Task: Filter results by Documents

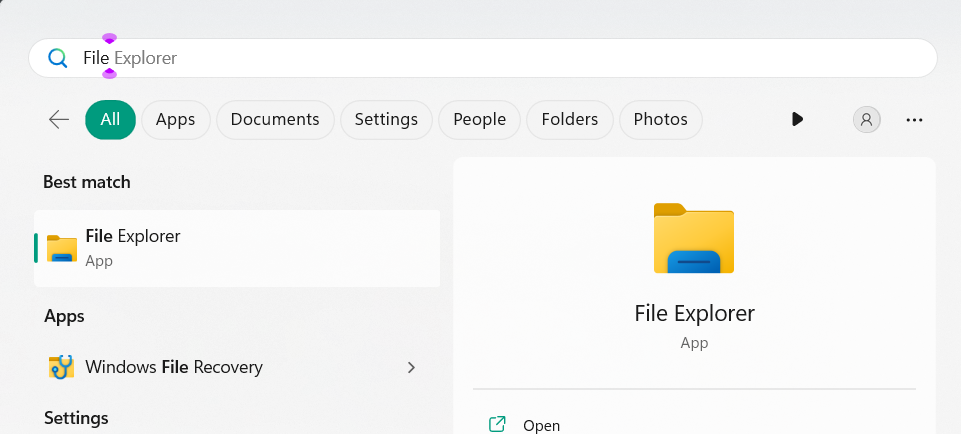Action: pos(275,120)
